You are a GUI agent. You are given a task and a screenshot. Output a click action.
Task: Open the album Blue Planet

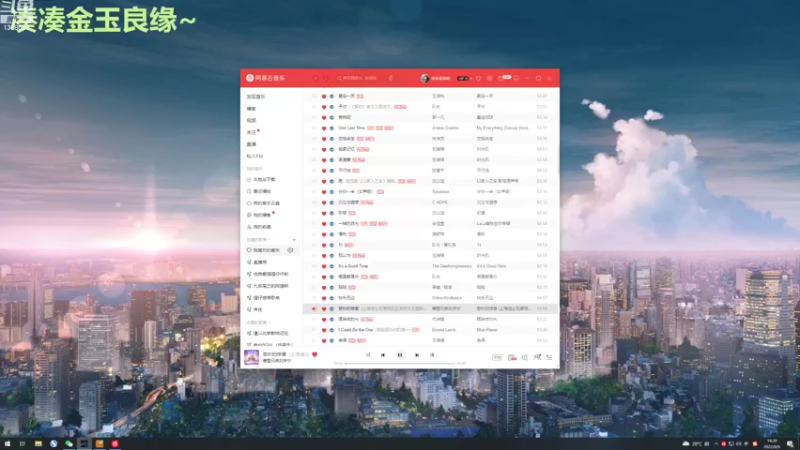(x=487, y=330)
